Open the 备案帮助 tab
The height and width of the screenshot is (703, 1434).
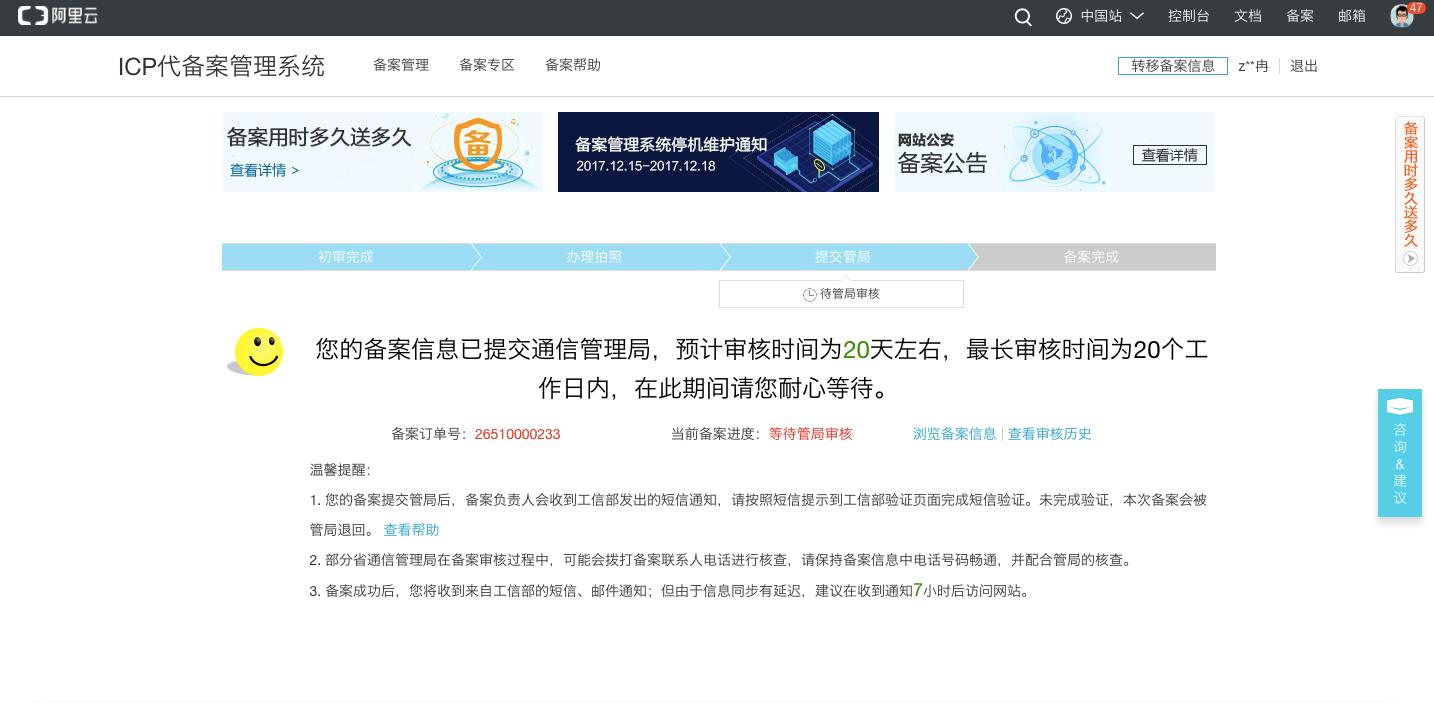pyautogui.click(x=572, y=65)
